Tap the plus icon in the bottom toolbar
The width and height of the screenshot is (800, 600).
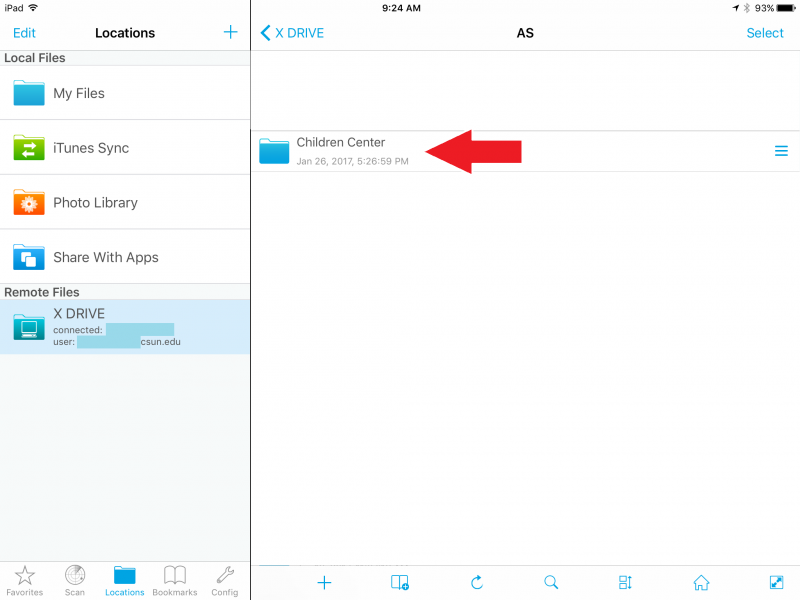[x=324, y=582]
